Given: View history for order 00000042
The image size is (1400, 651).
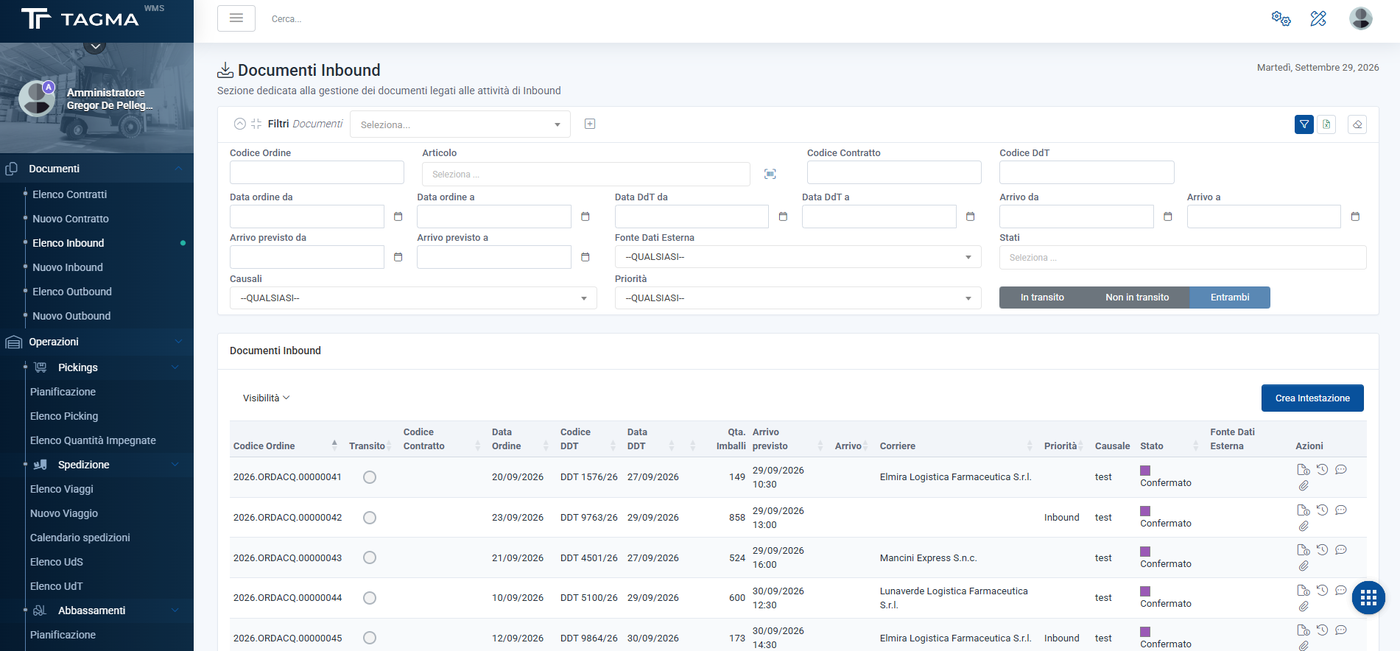Looking at the screenshot, I should (x=1322, y=510).
